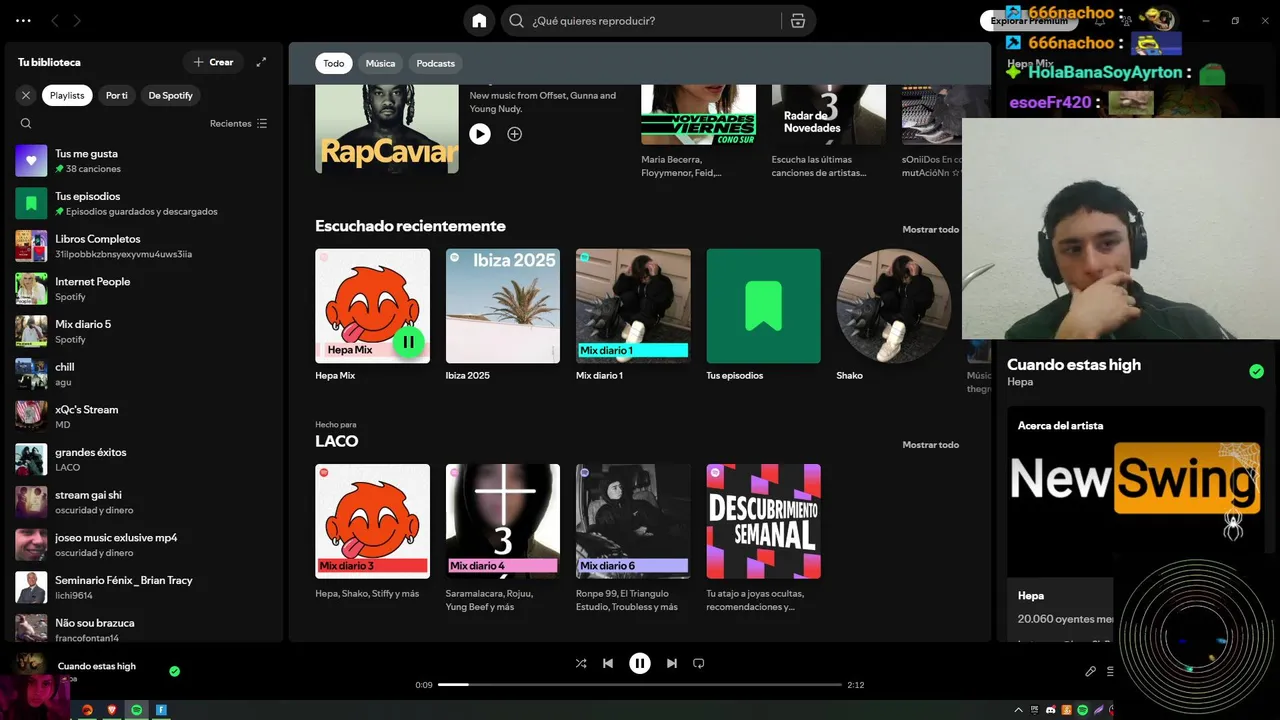1280x720 pixels.
Task: Filter library by De Spotify chip
Action: (x=171, y=95)
